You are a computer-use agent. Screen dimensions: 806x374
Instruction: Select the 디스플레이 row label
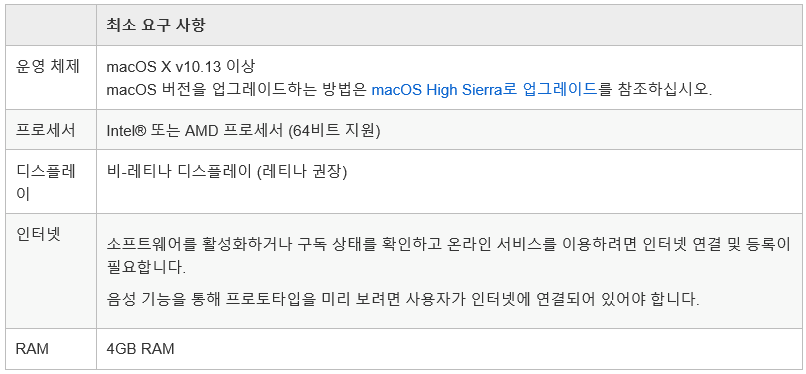point(46,183)
